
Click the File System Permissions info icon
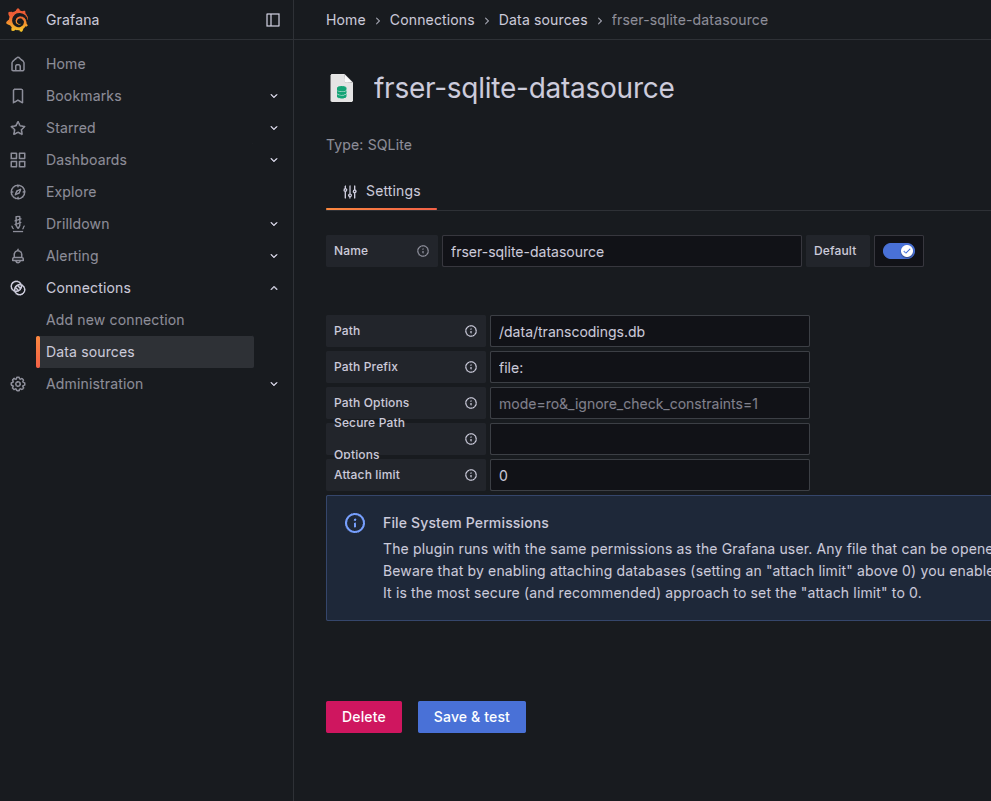click(355, 523)
